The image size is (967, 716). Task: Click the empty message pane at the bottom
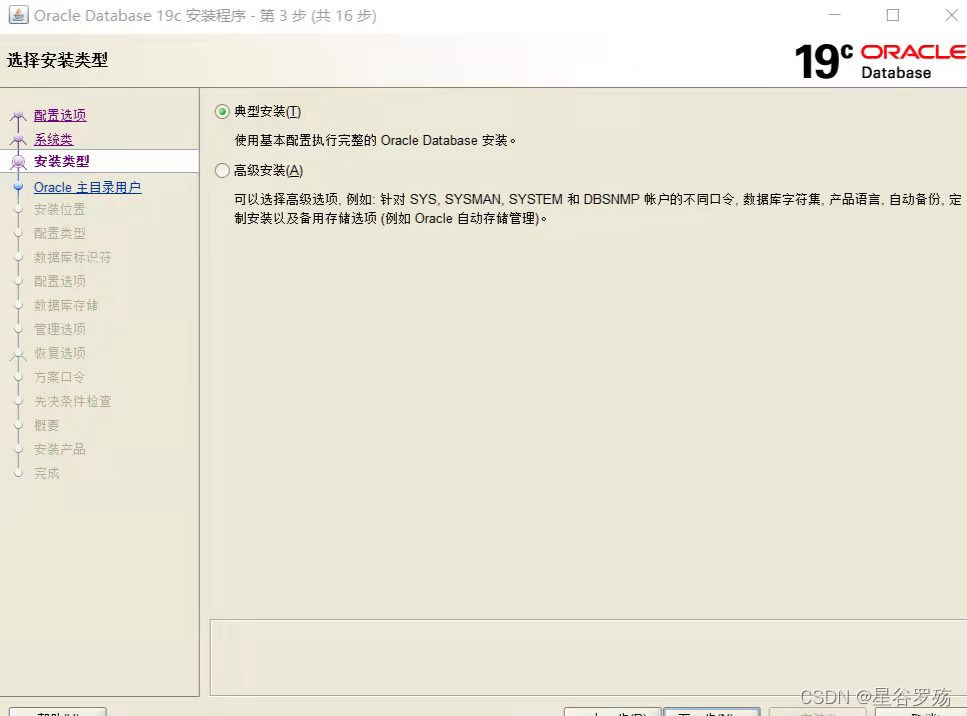(588, 658)
